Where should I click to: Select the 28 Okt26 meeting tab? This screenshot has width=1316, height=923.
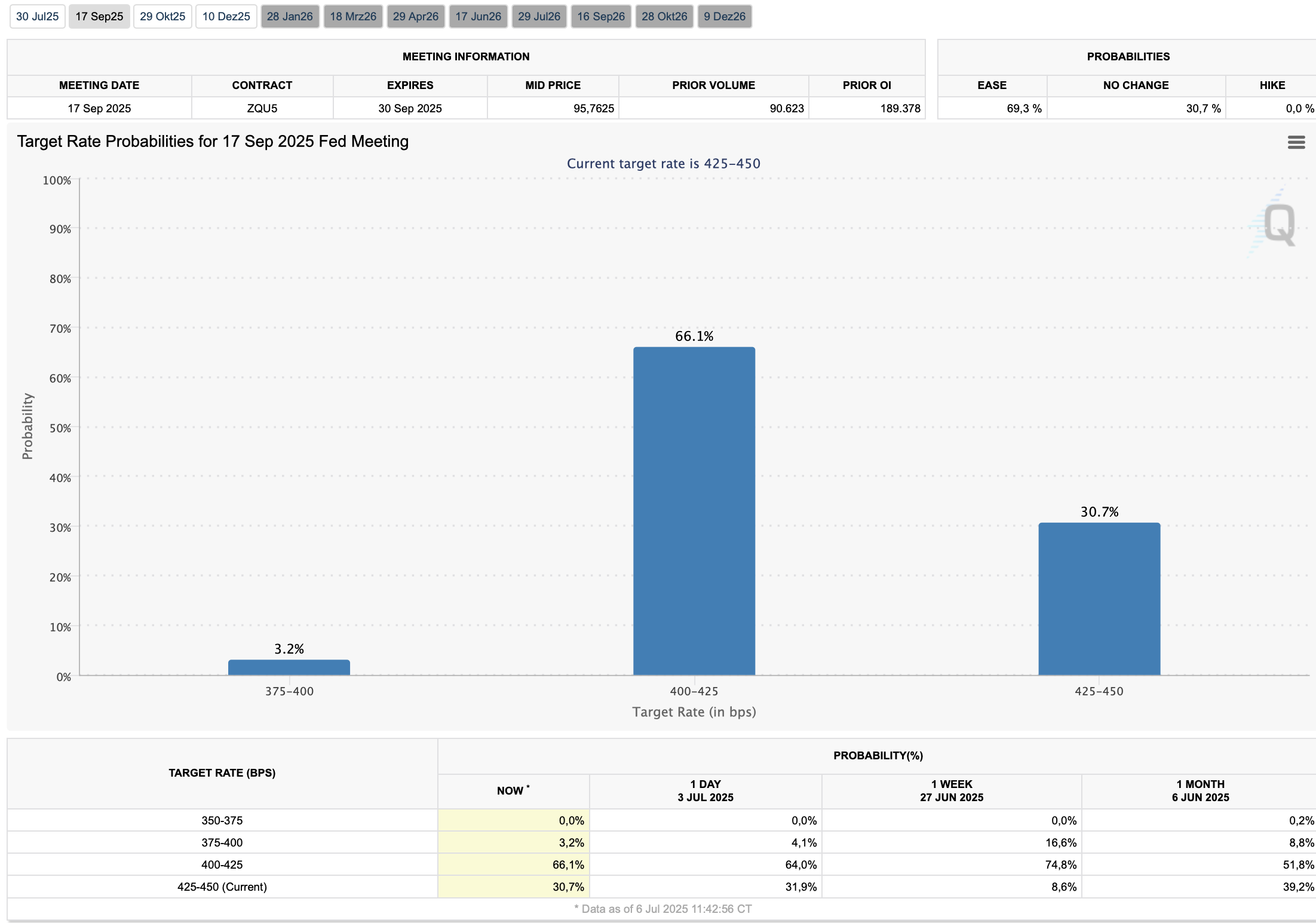[664, 17]
